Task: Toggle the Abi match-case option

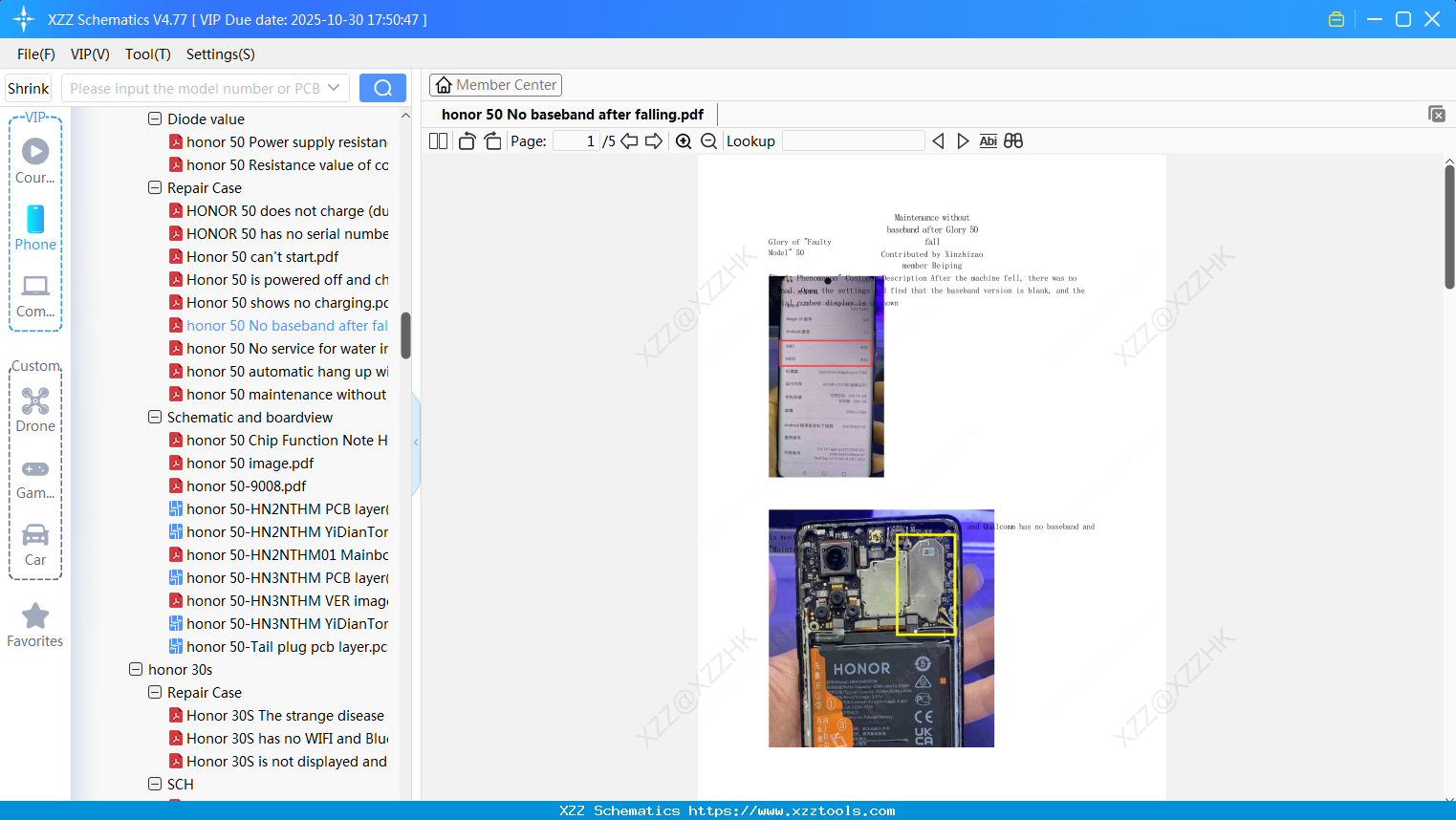Action: click(988, 141)
